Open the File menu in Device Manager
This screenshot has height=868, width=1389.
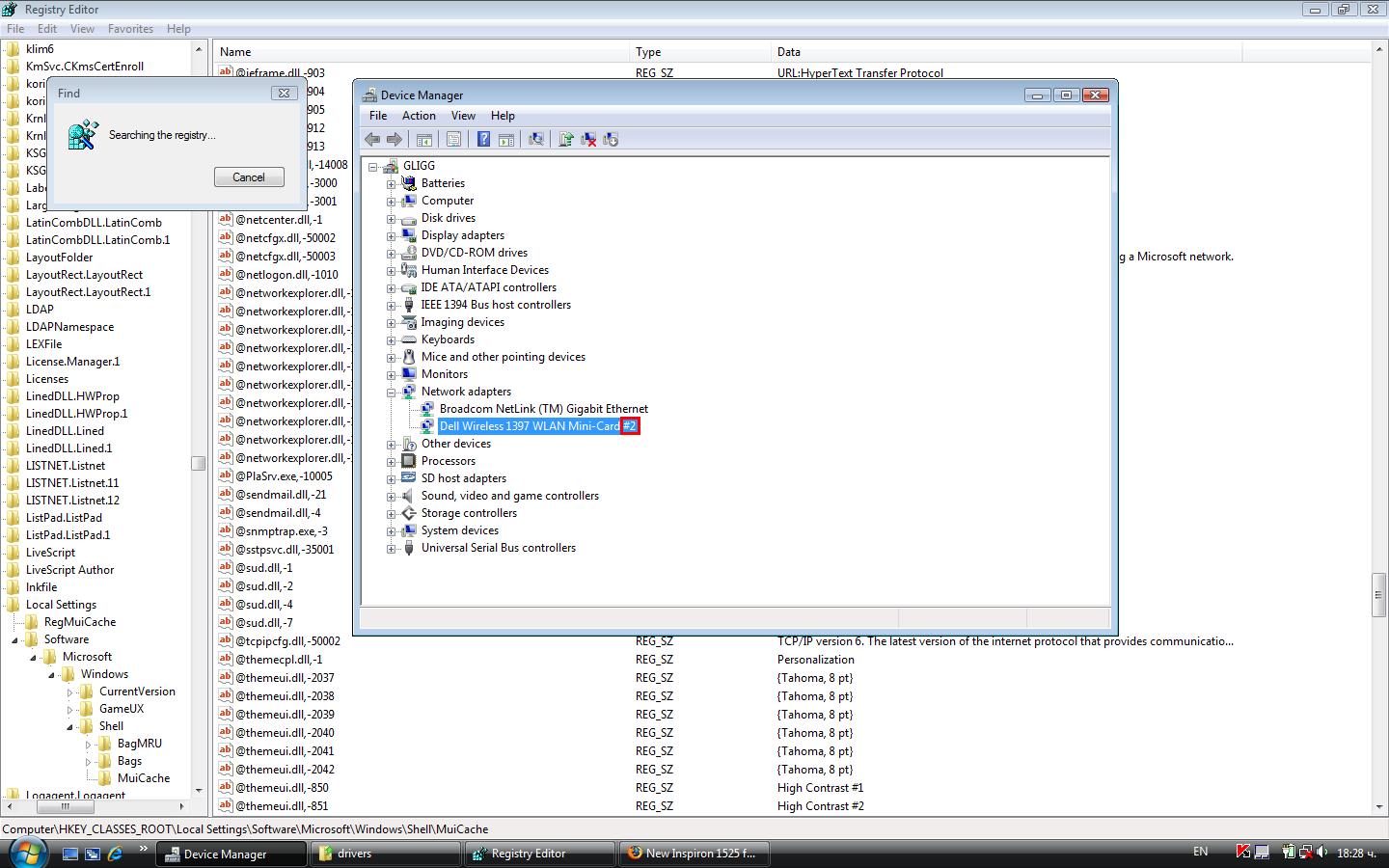378,116
